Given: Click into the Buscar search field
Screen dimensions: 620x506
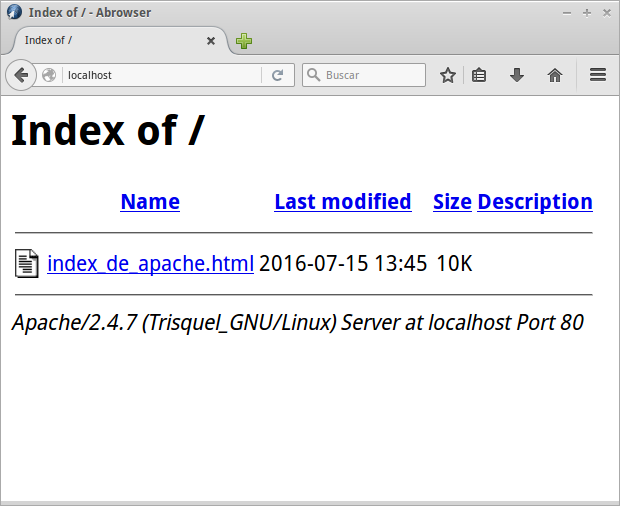Looking at the screenshot, I should pos(372,75).
